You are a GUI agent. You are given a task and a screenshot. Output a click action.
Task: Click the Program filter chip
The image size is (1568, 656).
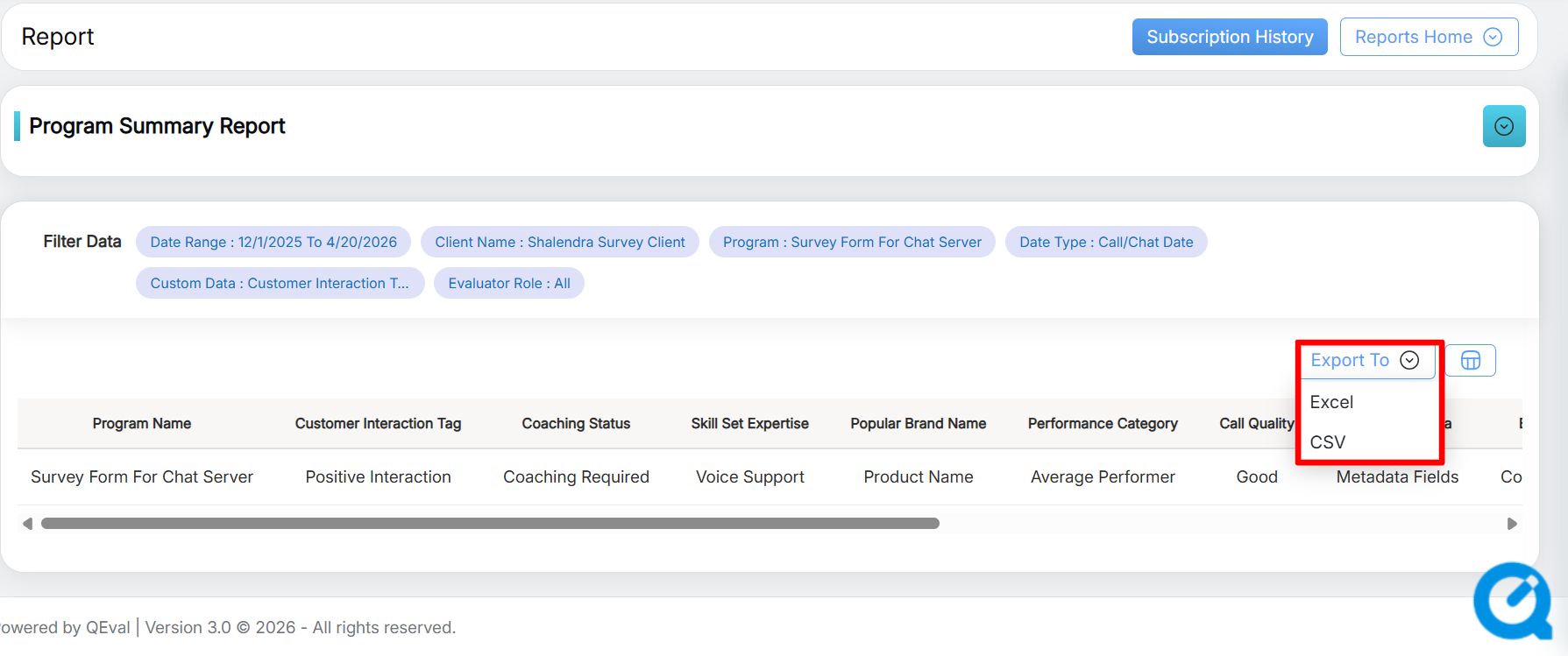tap(851, 243)
